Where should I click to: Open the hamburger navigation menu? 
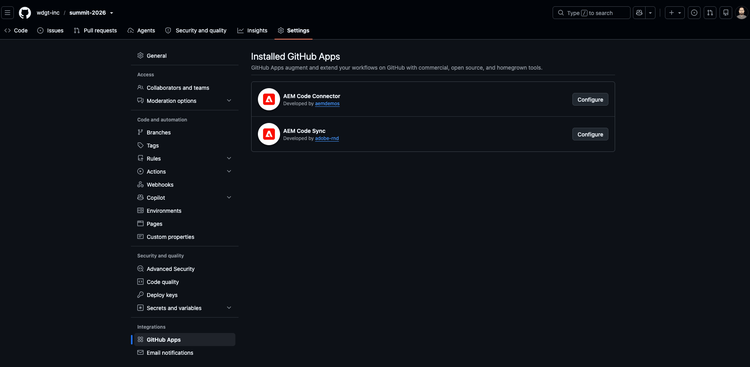(7, 13)
